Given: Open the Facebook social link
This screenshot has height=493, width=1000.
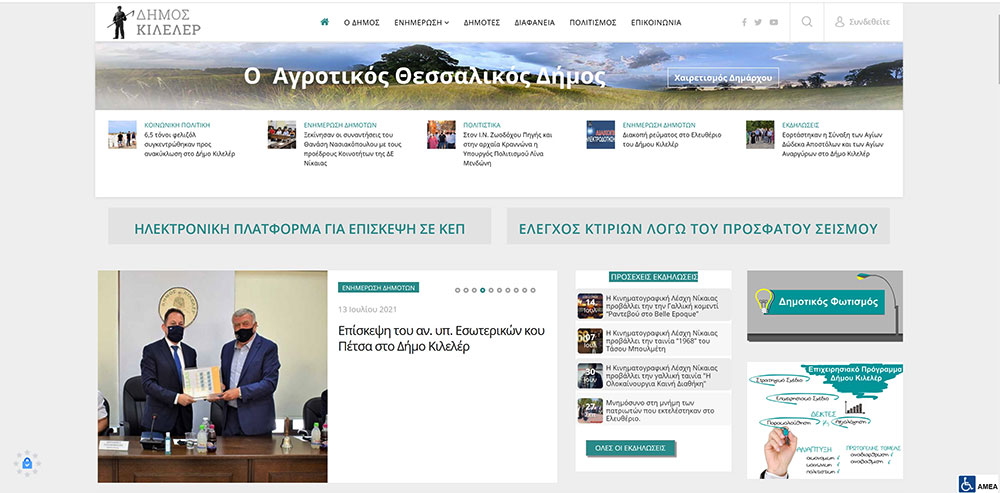Looking at the screenshot, I should (x=744, y=22).
